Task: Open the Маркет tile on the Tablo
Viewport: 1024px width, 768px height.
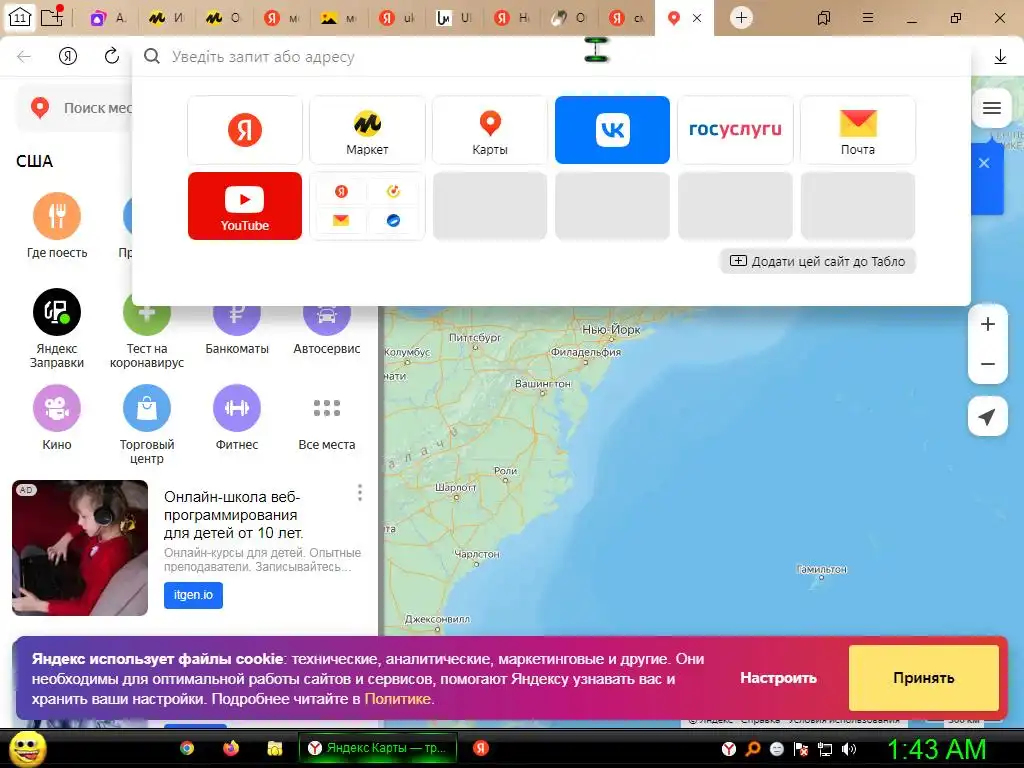Action: click(x=367, y=130)
